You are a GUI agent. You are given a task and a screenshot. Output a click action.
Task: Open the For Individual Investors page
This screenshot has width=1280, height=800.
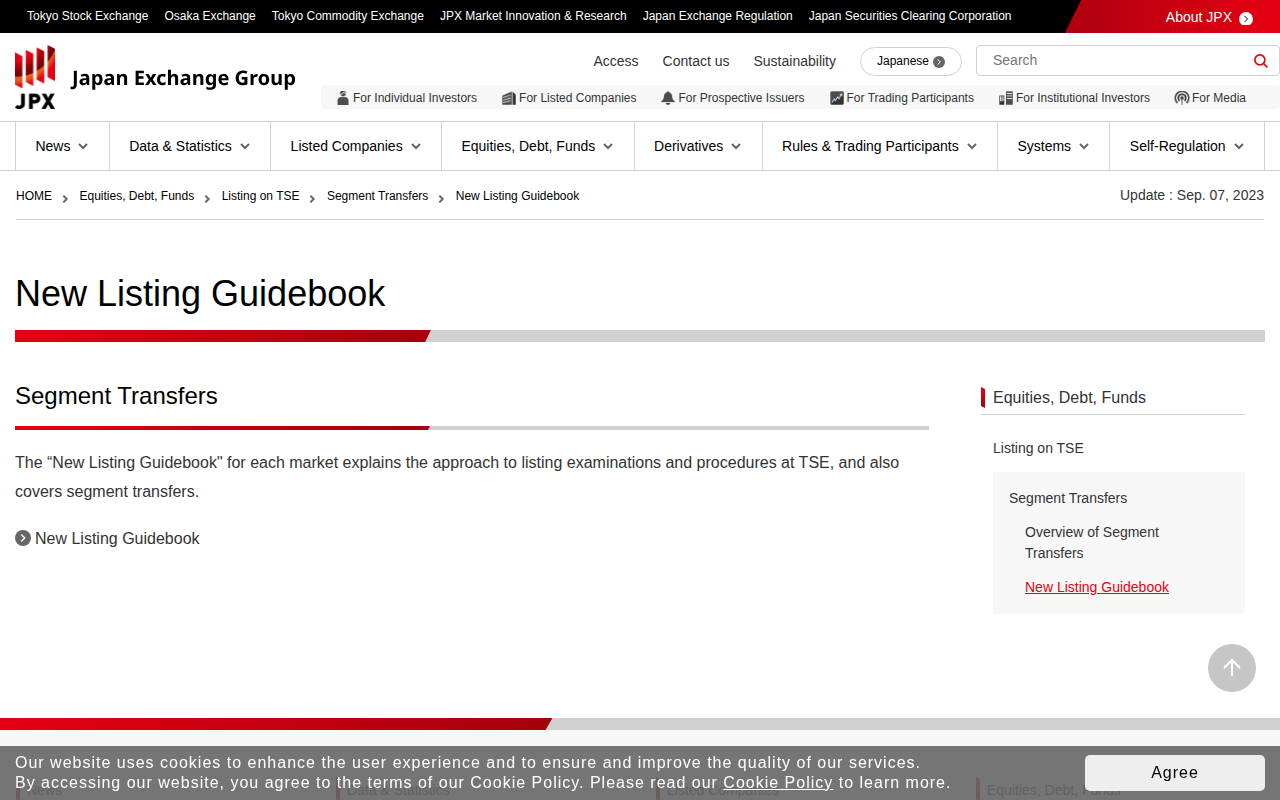tap(407, 98)
